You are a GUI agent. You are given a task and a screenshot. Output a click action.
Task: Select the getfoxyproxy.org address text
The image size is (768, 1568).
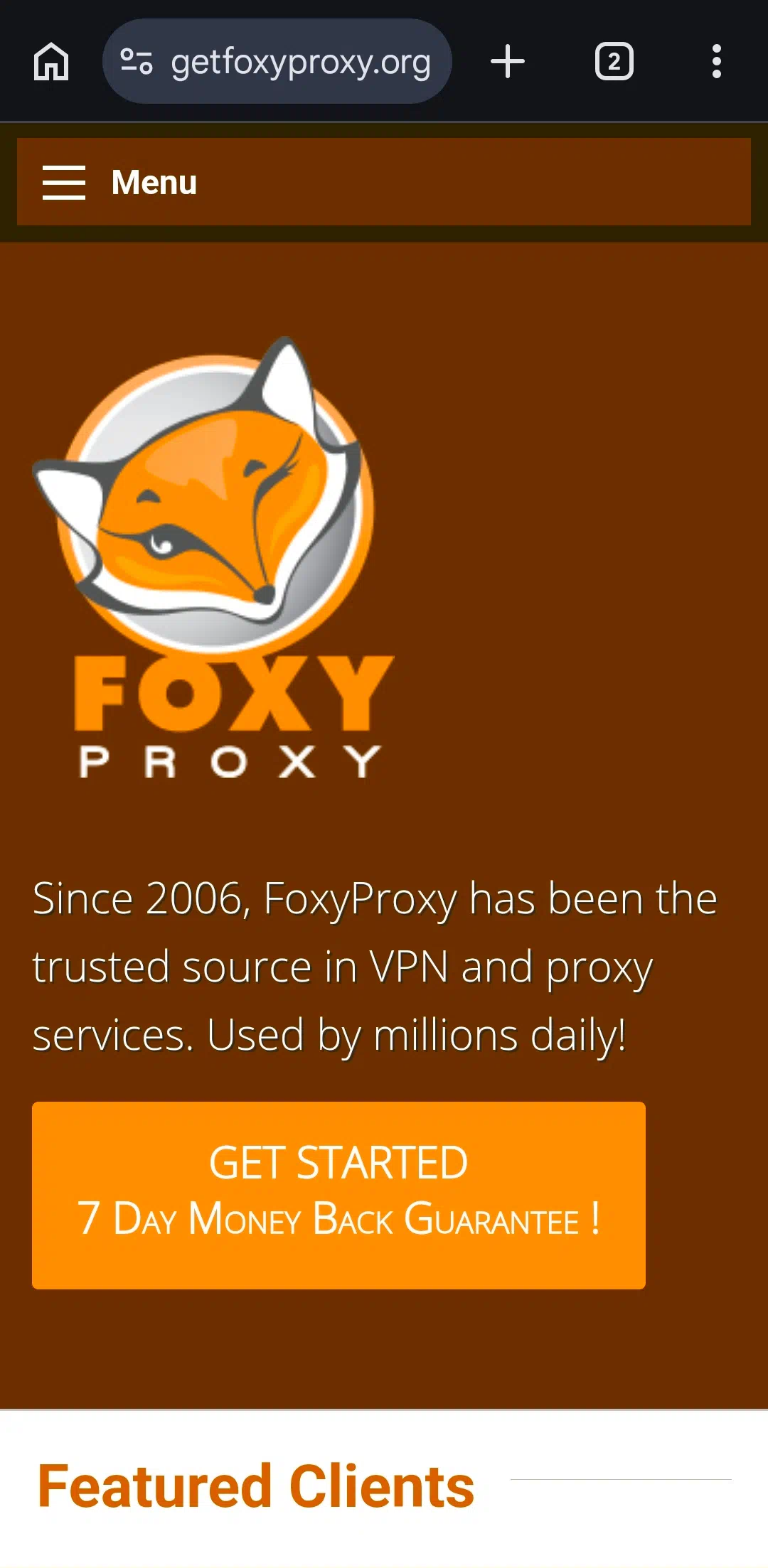point(301,63)
